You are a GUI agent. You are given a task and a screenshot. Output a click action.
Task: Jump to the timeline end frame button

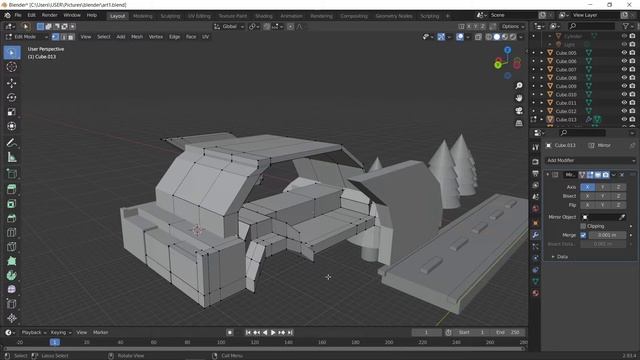290,333
